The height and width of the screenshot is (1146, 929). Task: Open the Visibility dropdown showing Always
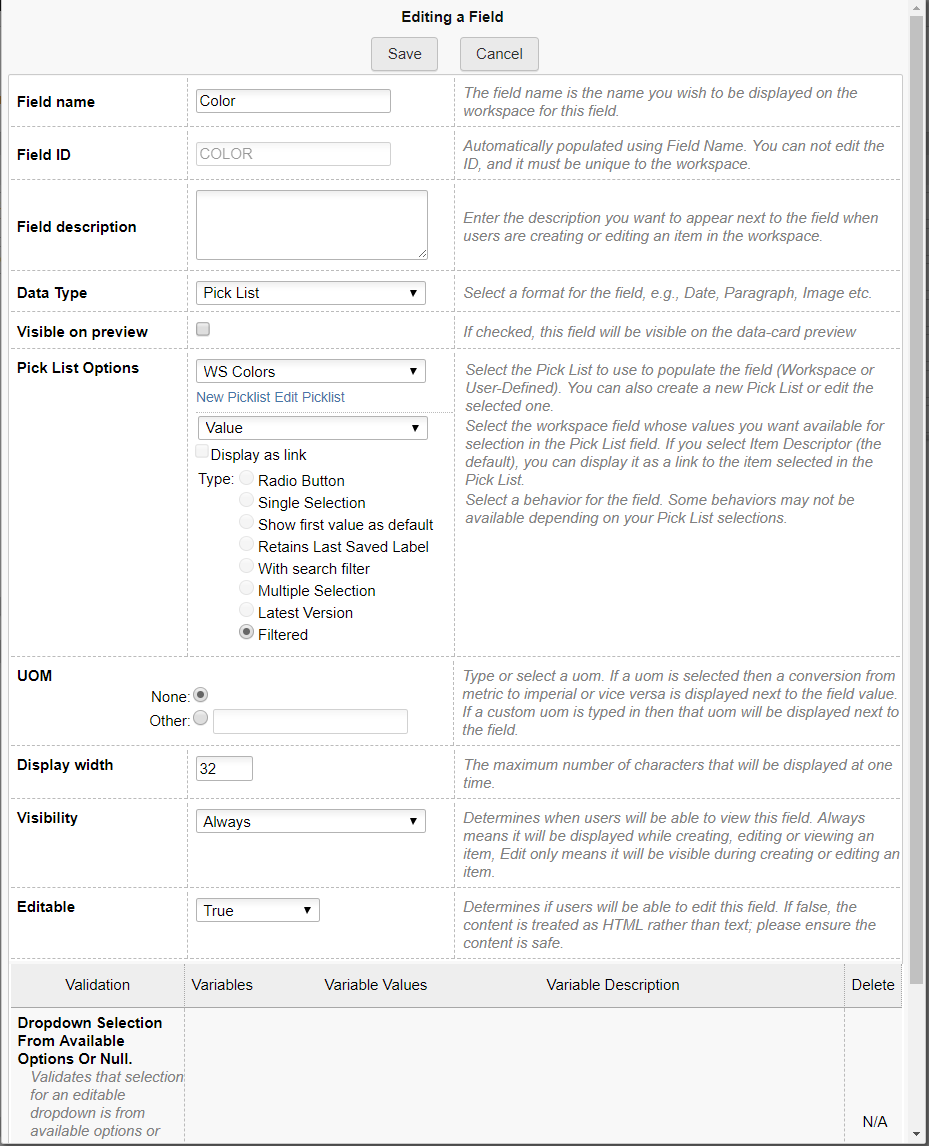tap(310, 821)
